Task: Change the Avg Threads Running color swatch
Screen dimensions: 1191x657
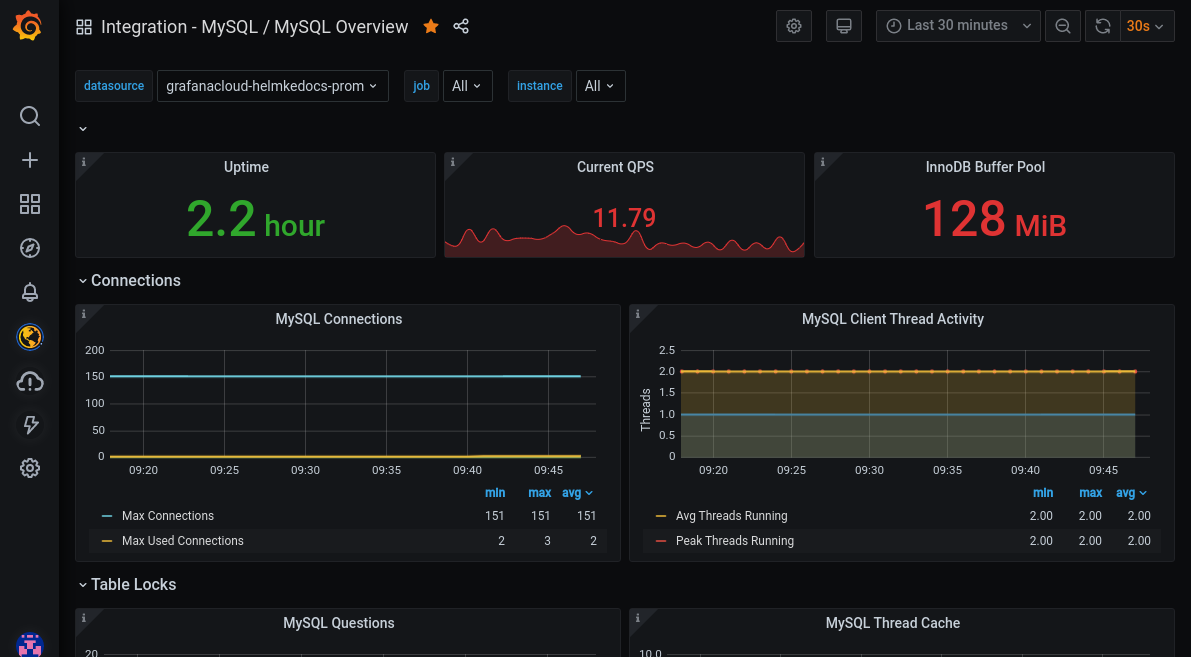Action: pyautogui.click(x=661, y=516)
